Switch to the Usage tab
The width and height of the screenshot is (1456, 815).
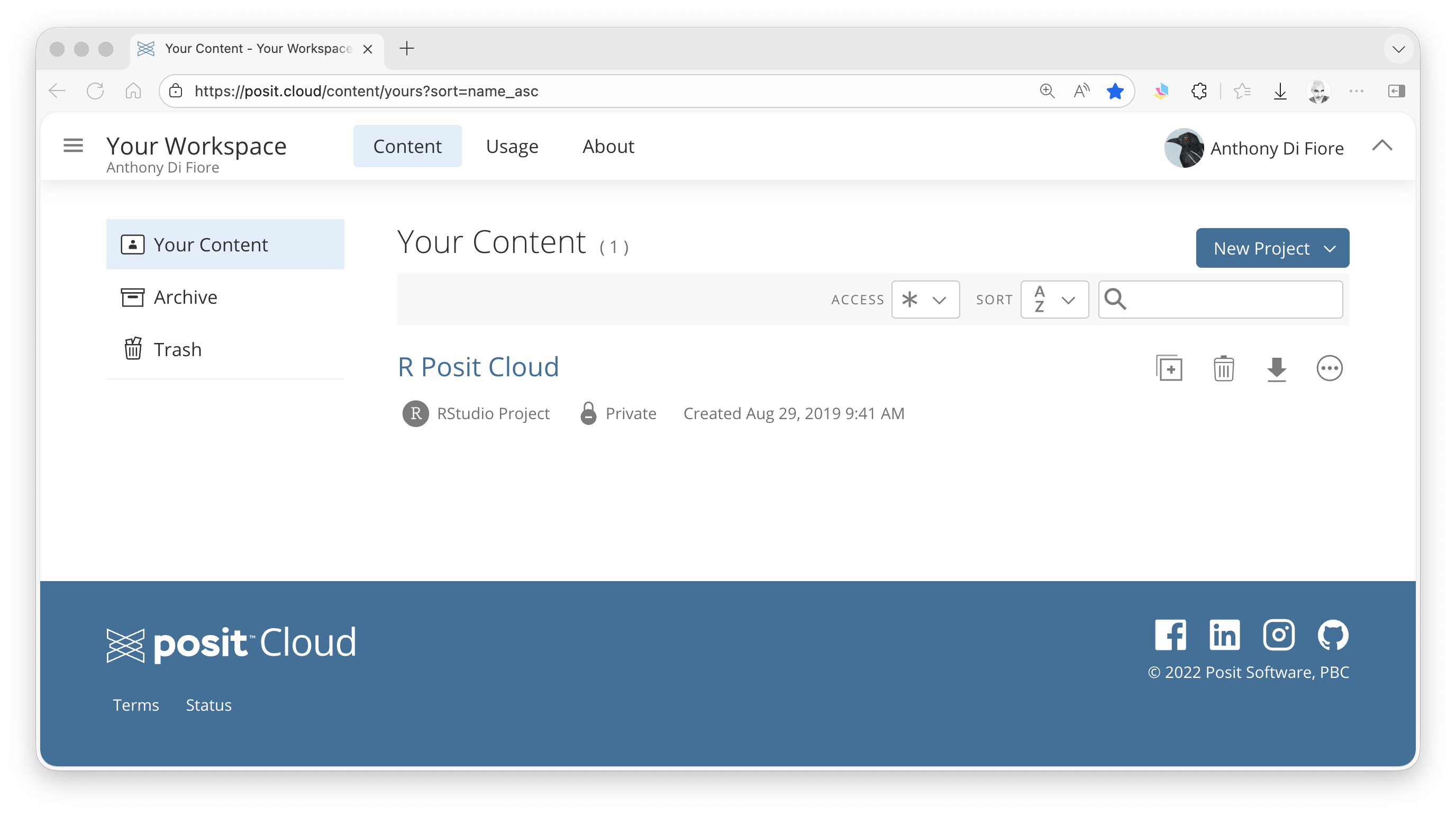coord(512,147)
